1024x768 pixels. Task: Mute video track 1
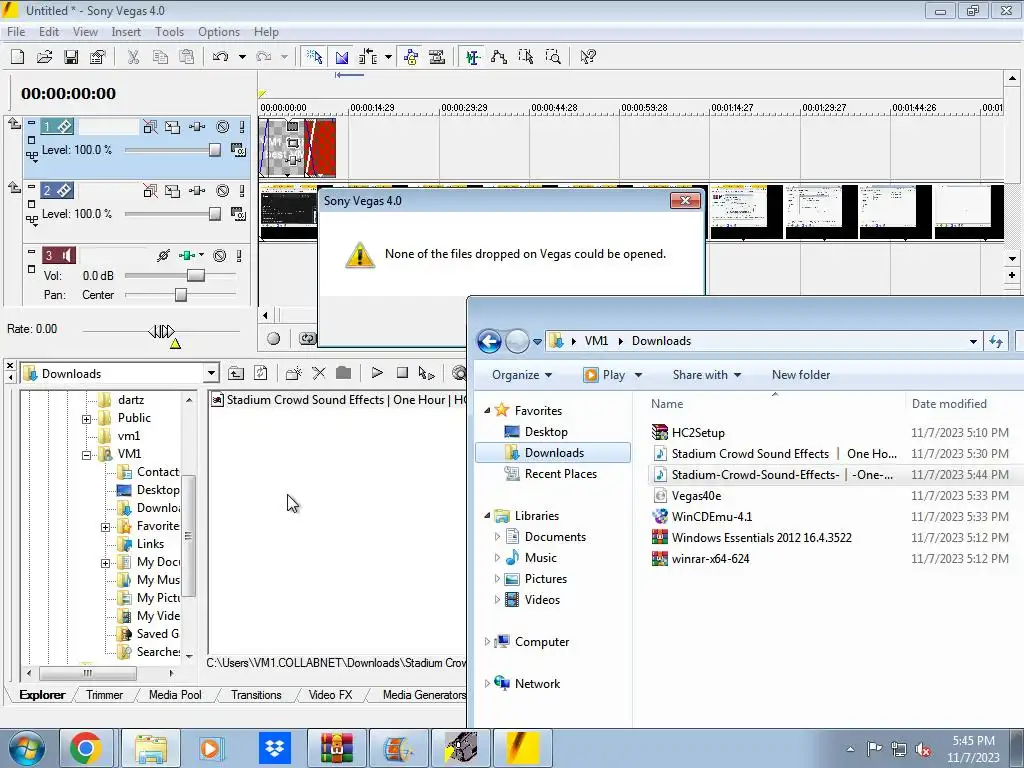[x=223, y=127]
